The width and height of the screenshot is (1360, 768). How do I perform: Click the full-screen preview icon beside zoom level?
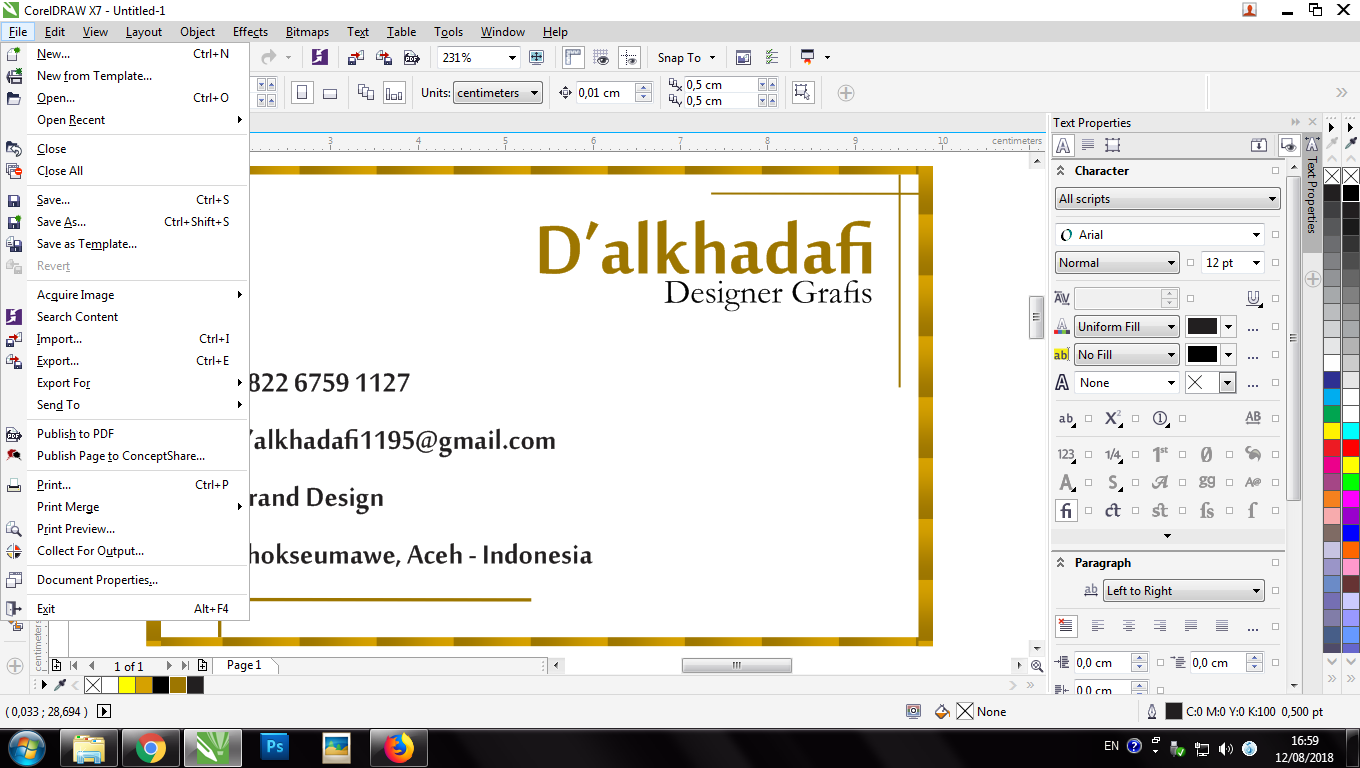[537, 58]
